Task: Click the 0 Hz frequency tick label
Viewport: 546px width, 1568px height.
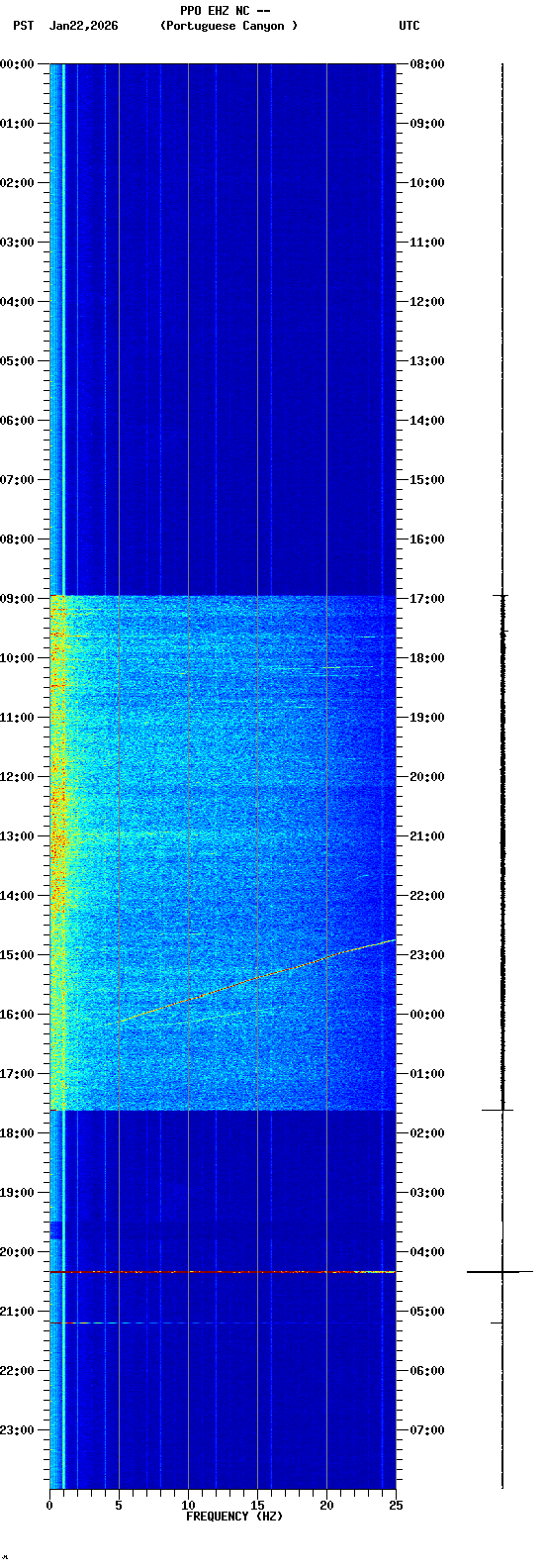Action: point(49,1506)
